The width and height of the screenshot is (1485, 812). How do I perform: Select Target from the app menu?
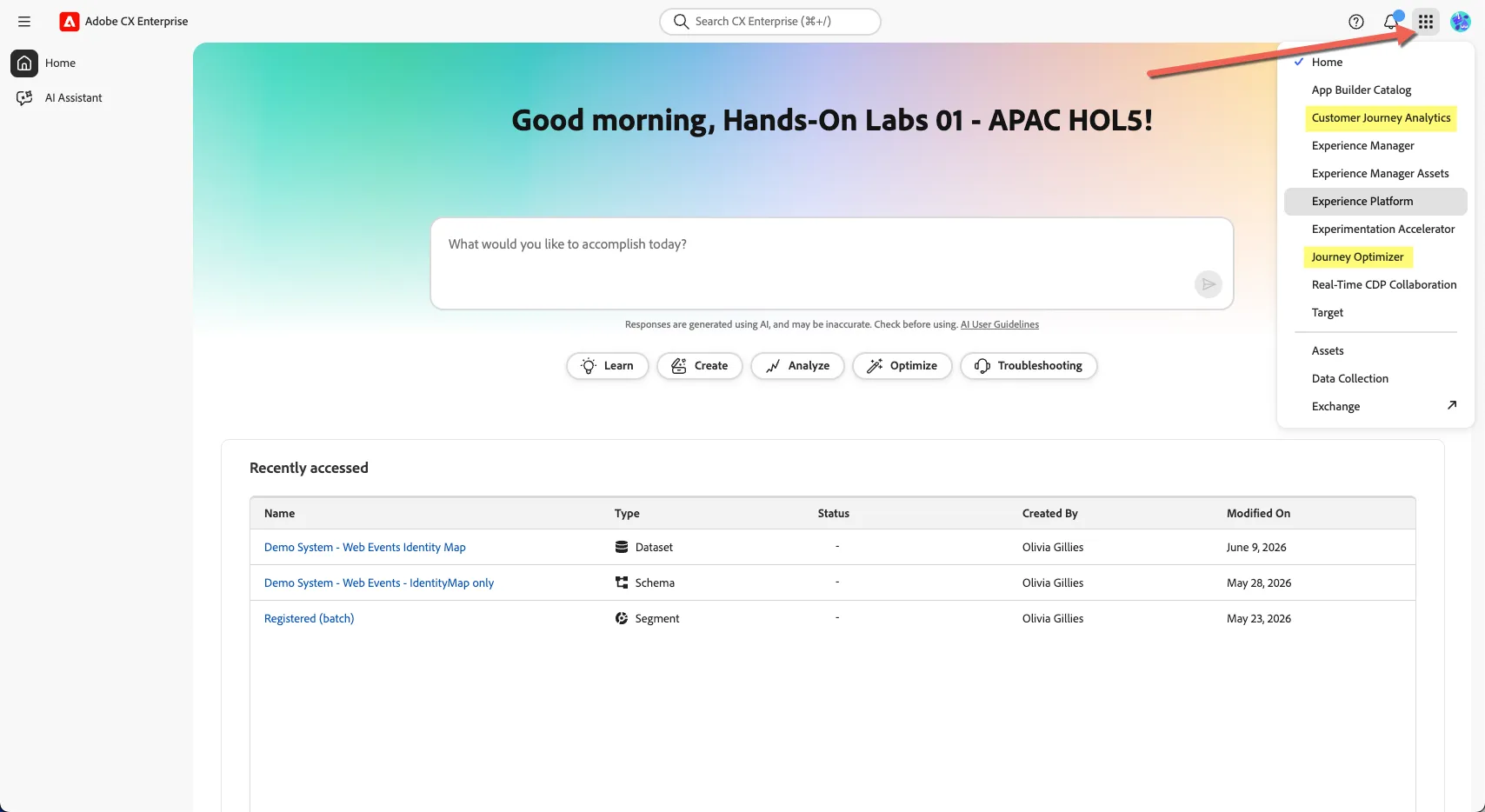[1375, 312]
